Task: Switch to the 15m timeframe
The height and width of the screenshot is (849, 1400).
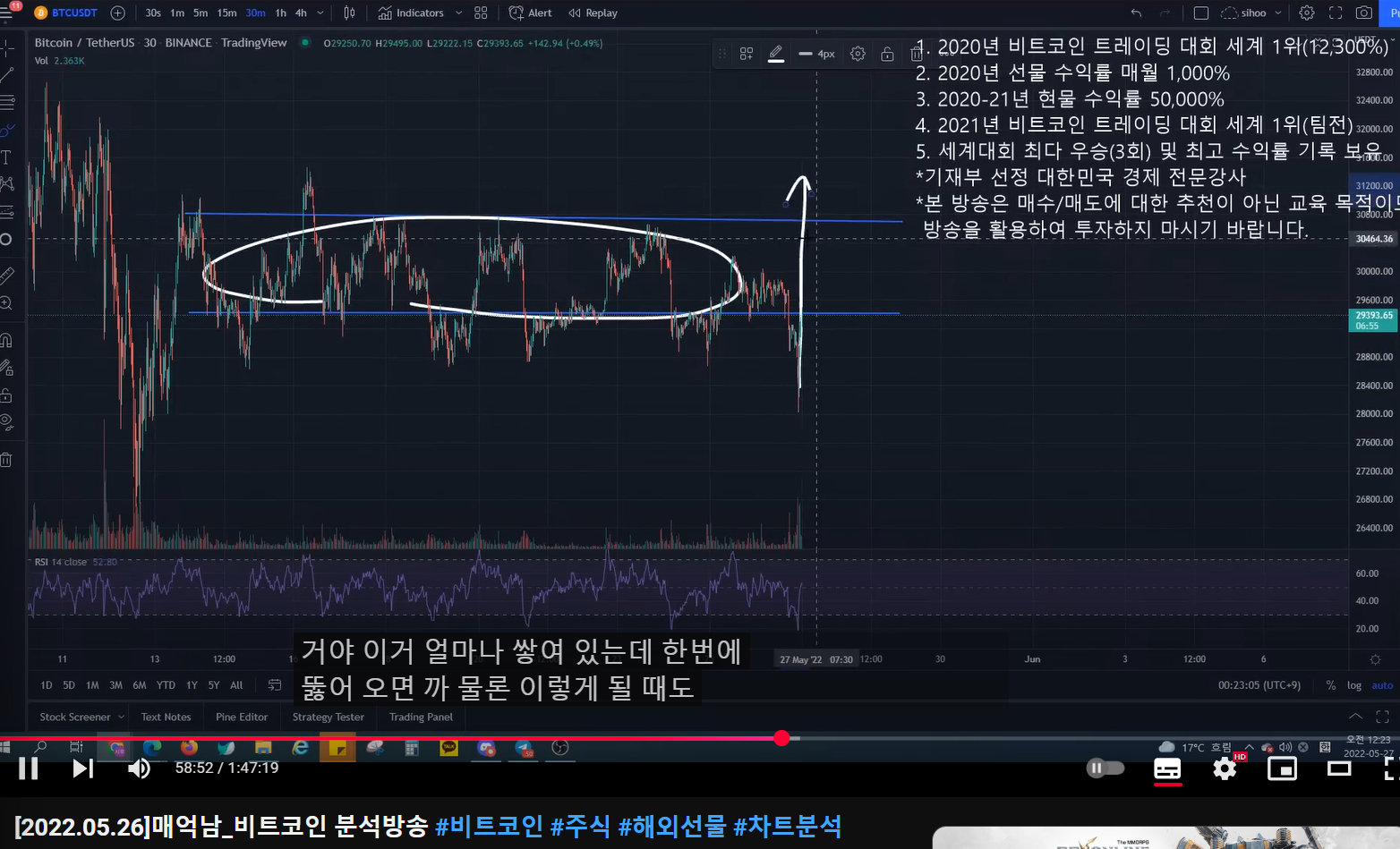Action: (x=227, y=13)
